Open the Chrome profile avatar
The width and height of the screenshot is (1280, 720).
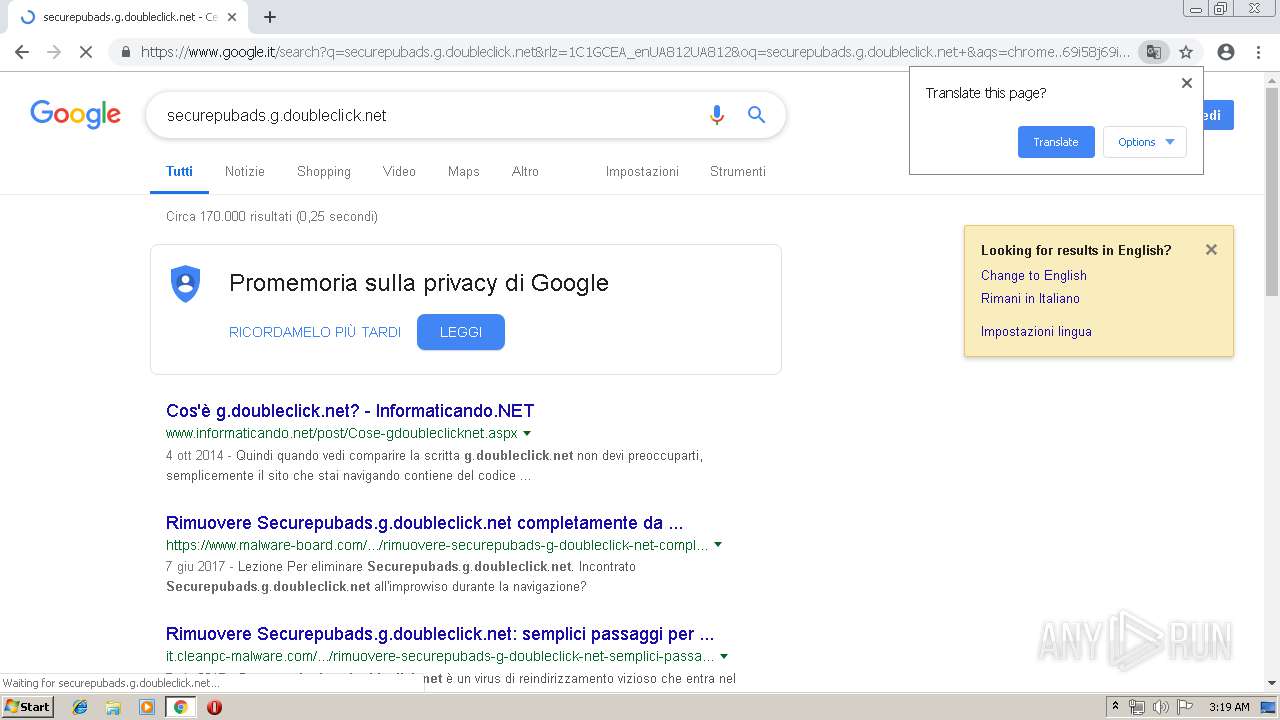[x=1226, y=52]
